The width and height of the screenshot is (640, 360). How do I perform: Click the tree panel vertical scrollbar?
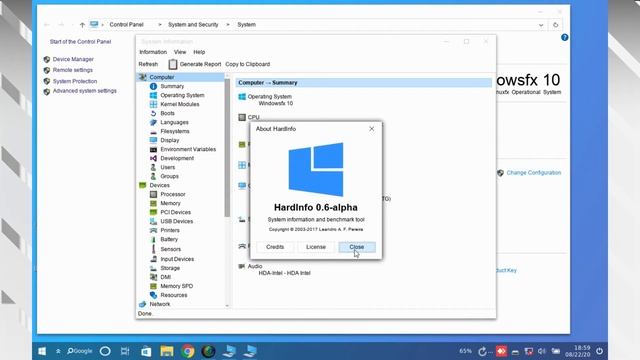(x=227, y=147)
